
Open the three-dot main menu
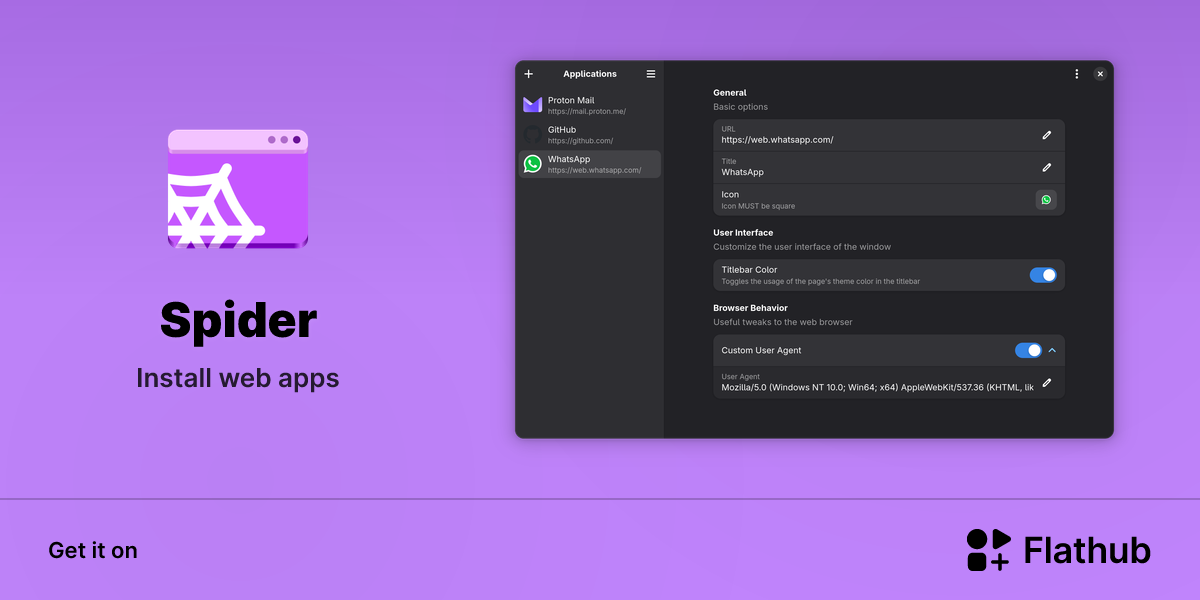pos(1076,74)
